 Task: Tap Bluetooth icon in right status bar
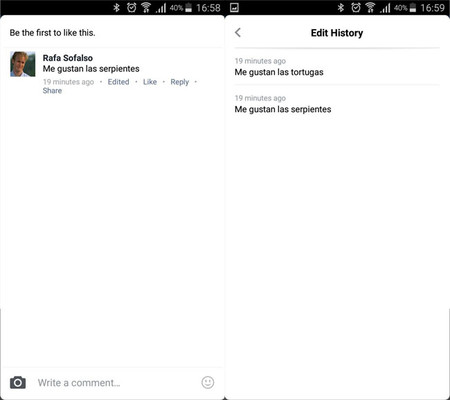pyautogui.click(x=341, y=7)
